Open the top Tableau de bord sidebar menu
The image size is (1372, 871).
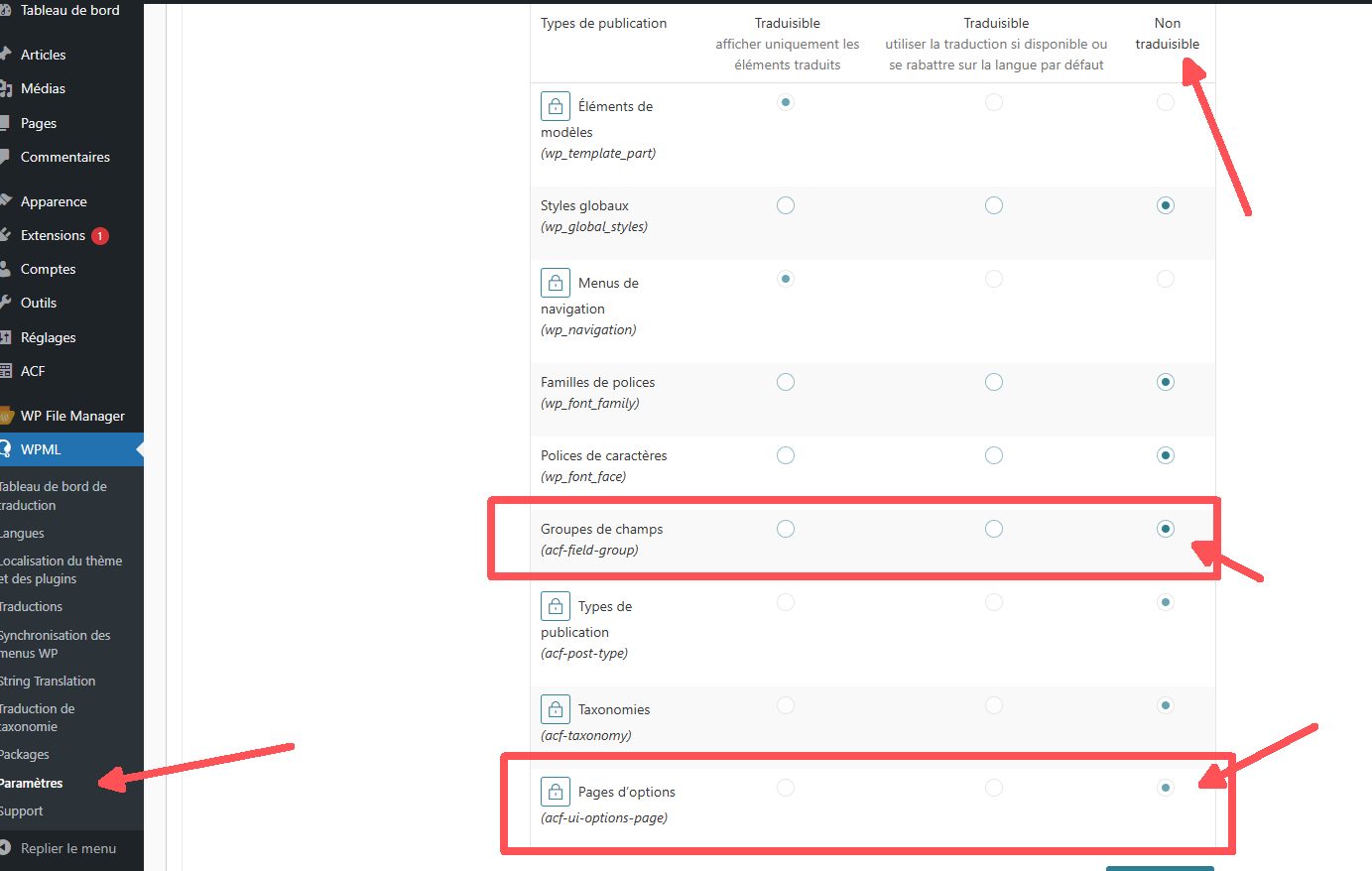pos(71,11)
